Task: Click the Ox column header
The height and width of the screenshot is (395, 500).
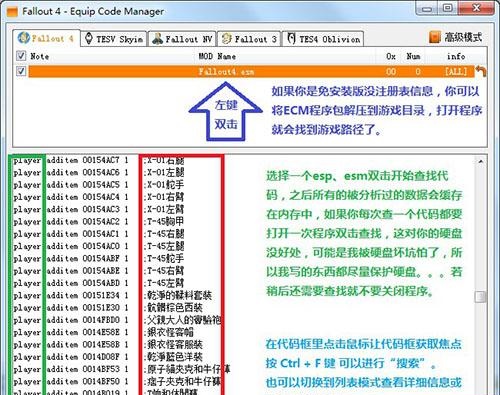Action: click(391, 56)
